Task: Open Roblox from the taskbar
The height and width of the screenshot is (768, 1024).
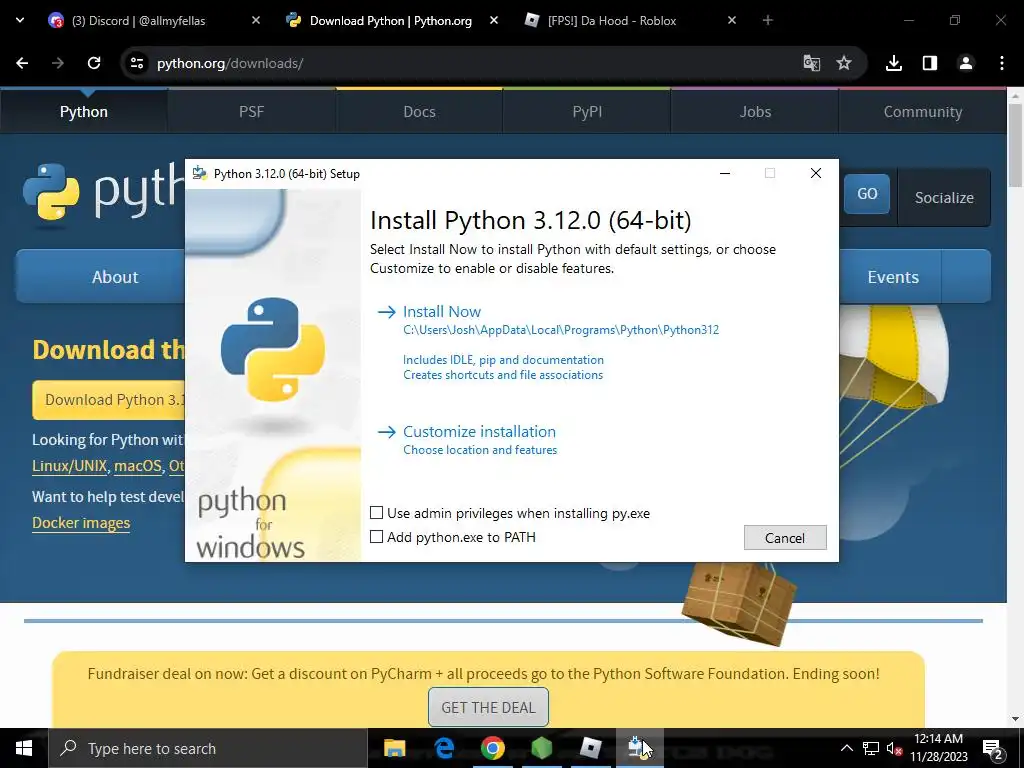Action: [590, 748]
